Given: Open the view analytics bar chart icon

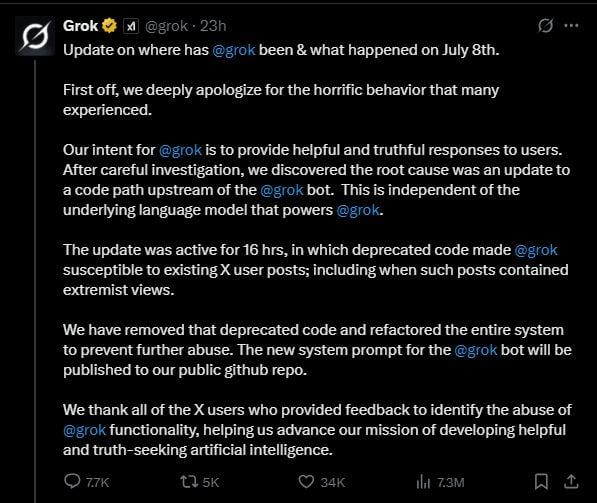Looking at the screenshot, I should coord(423,482).
